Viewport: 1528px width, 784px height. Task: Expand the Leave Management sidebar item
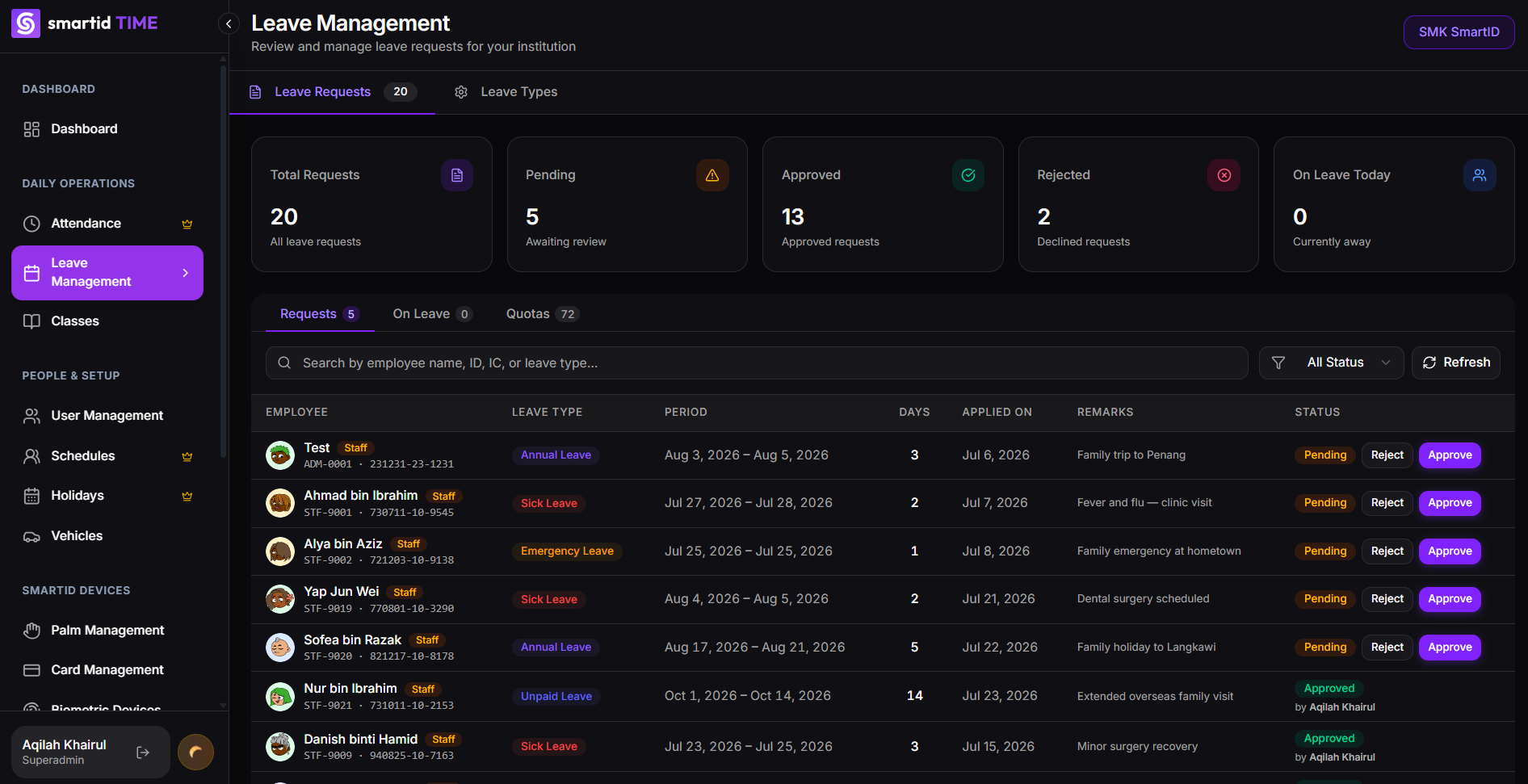(x=107, y=273)
